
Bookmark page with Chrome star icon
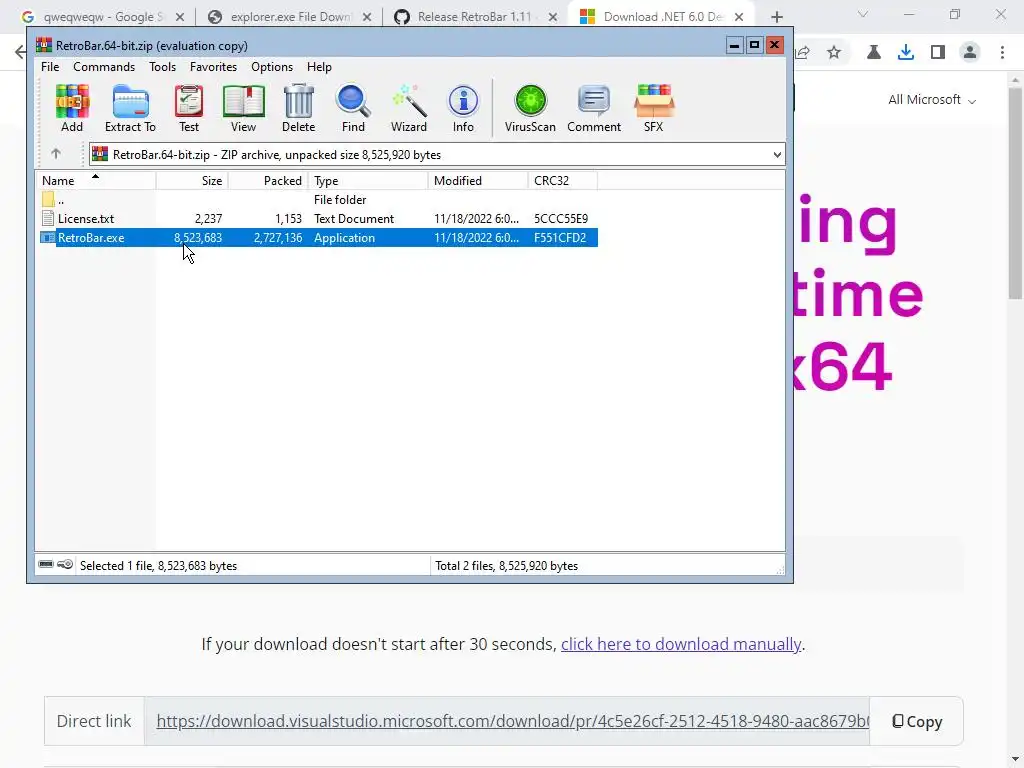[834, 52]
